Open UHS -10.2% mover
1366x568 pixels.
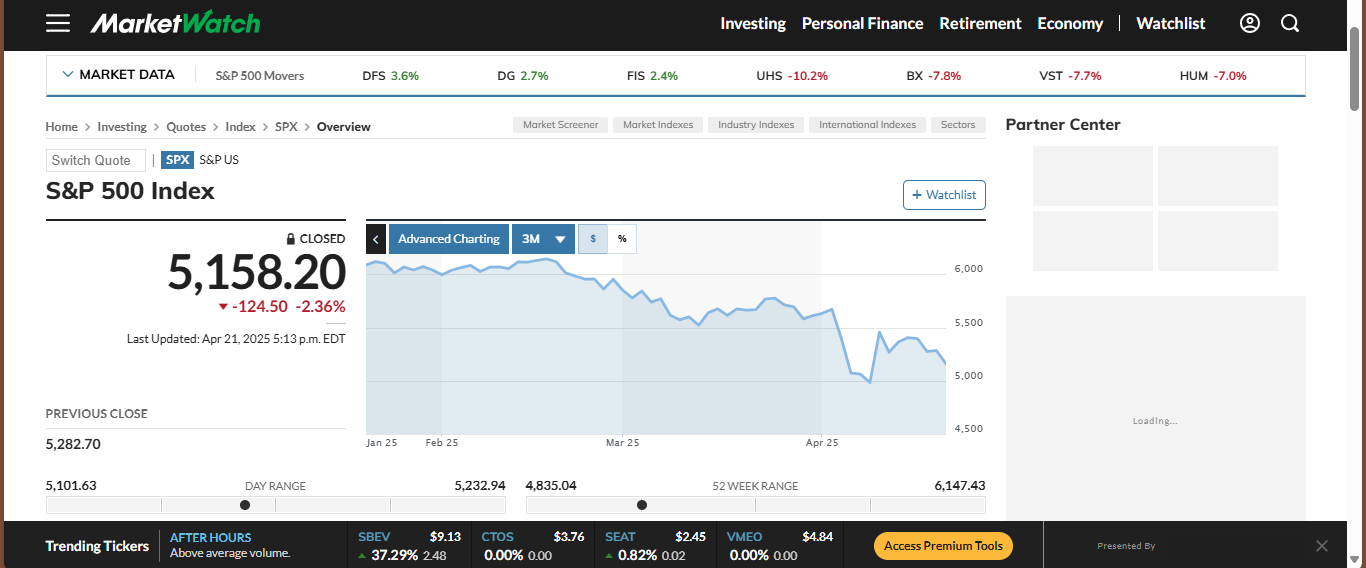(x=792, y=76)
